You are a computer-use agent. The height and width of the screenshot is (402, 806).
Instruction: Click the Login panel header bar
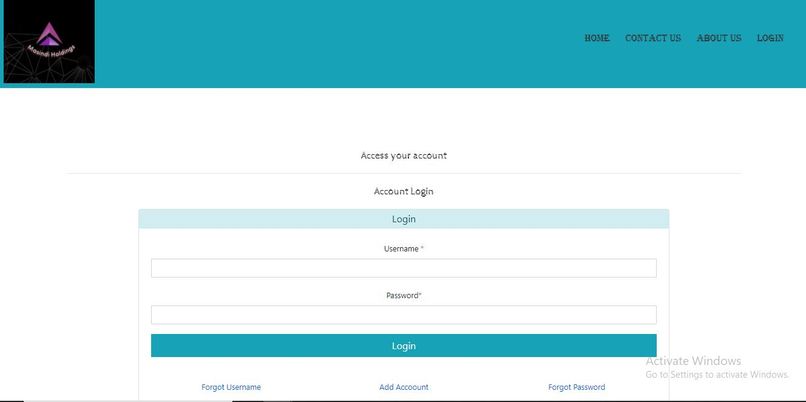[x=404, y=219]
